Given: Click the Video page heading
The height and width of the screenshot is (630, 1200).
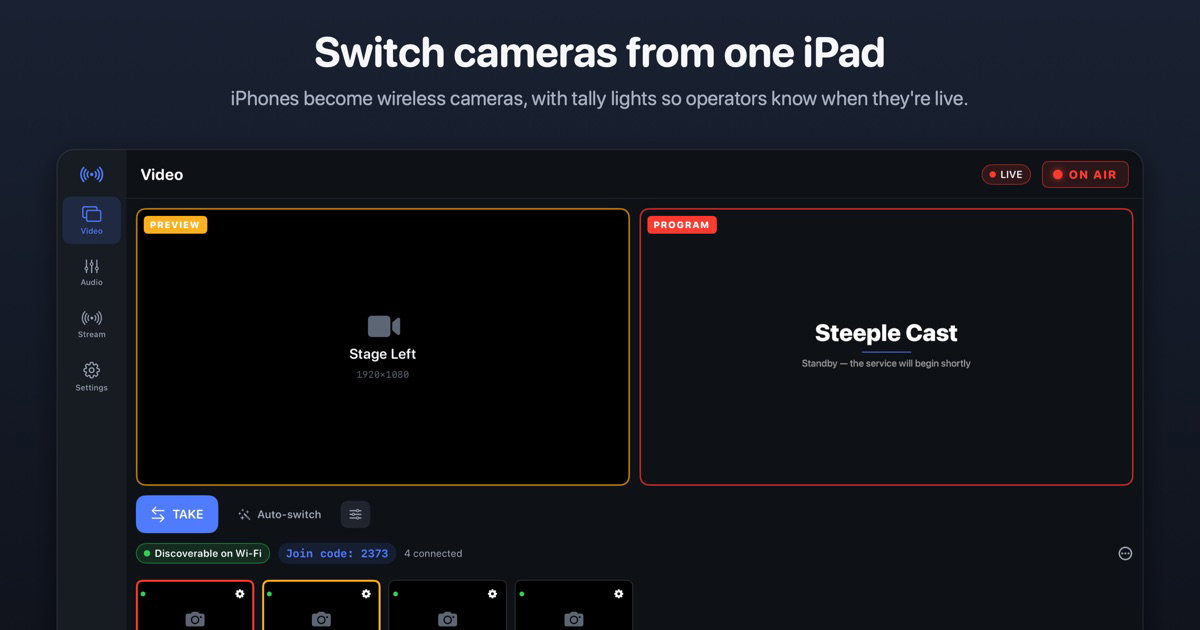Looking at the screenshot, I should [x=162, y=175].
